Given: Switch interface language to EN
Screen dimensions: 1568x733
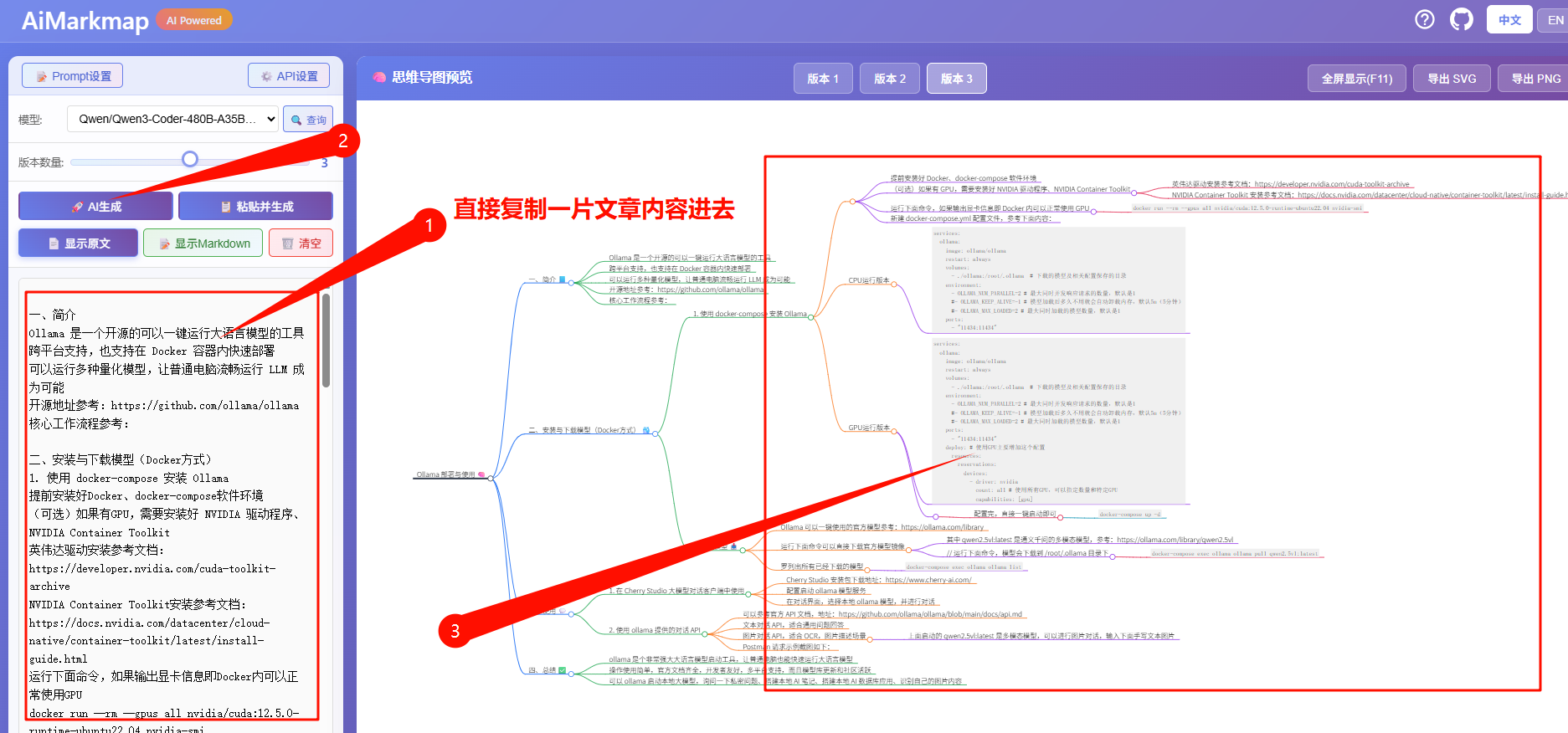Looking at the screenshot, I should pyautogui.click(x=1555, y=19).
